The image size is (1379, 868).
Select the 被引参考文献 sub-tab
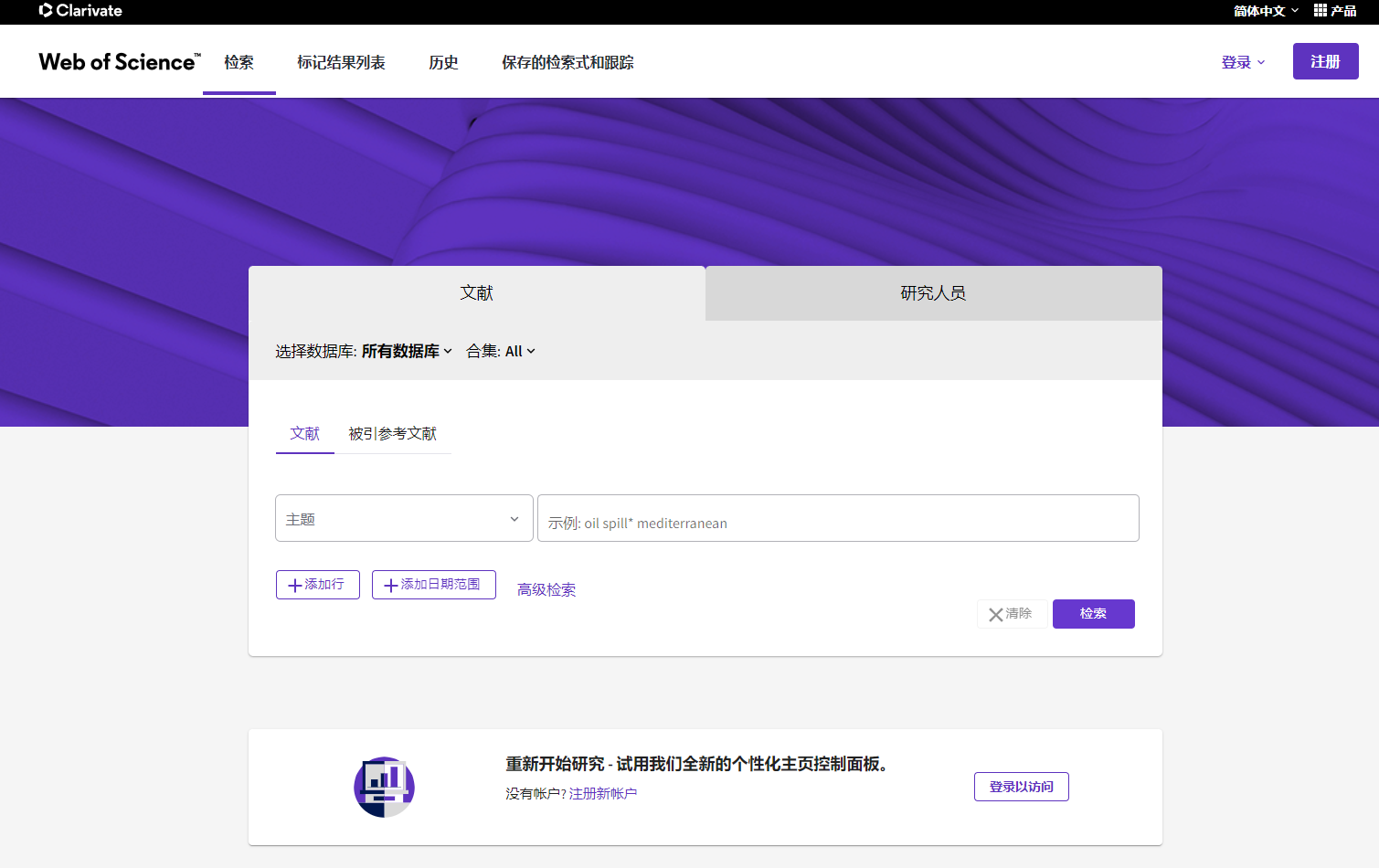(392, 434)
